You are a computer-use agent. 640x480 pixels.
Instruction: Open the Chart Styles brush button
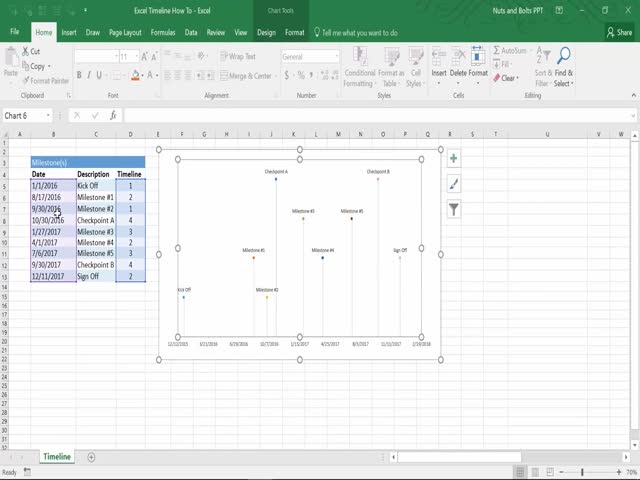454,184
